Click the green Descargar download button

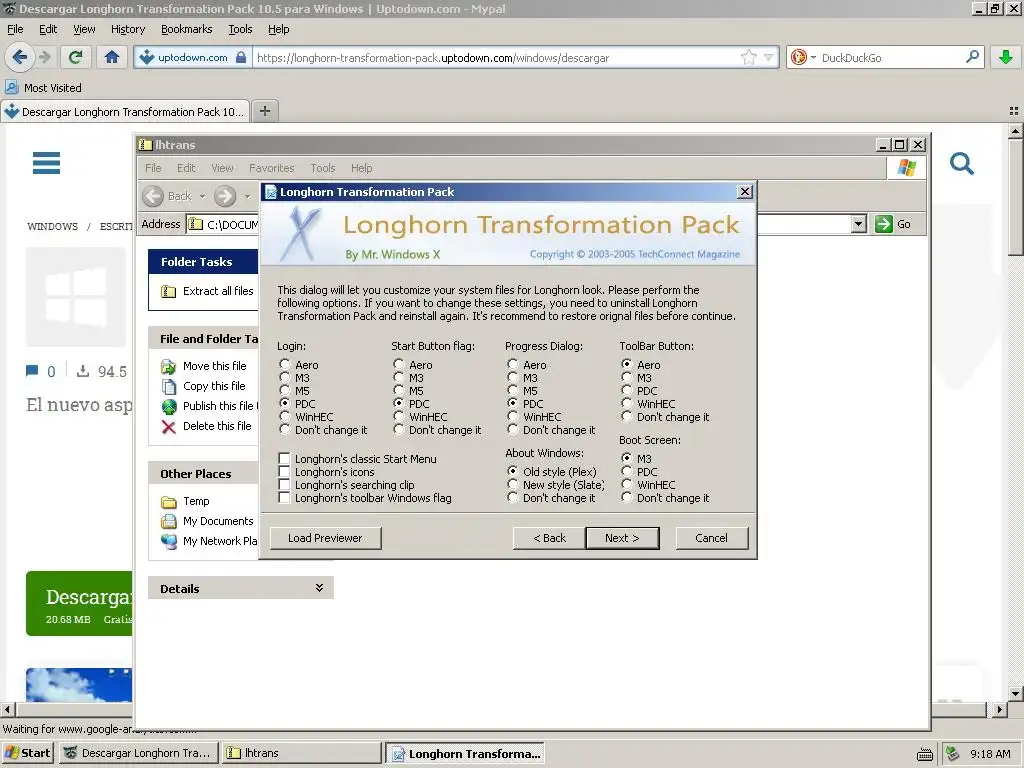click(80, 603)
